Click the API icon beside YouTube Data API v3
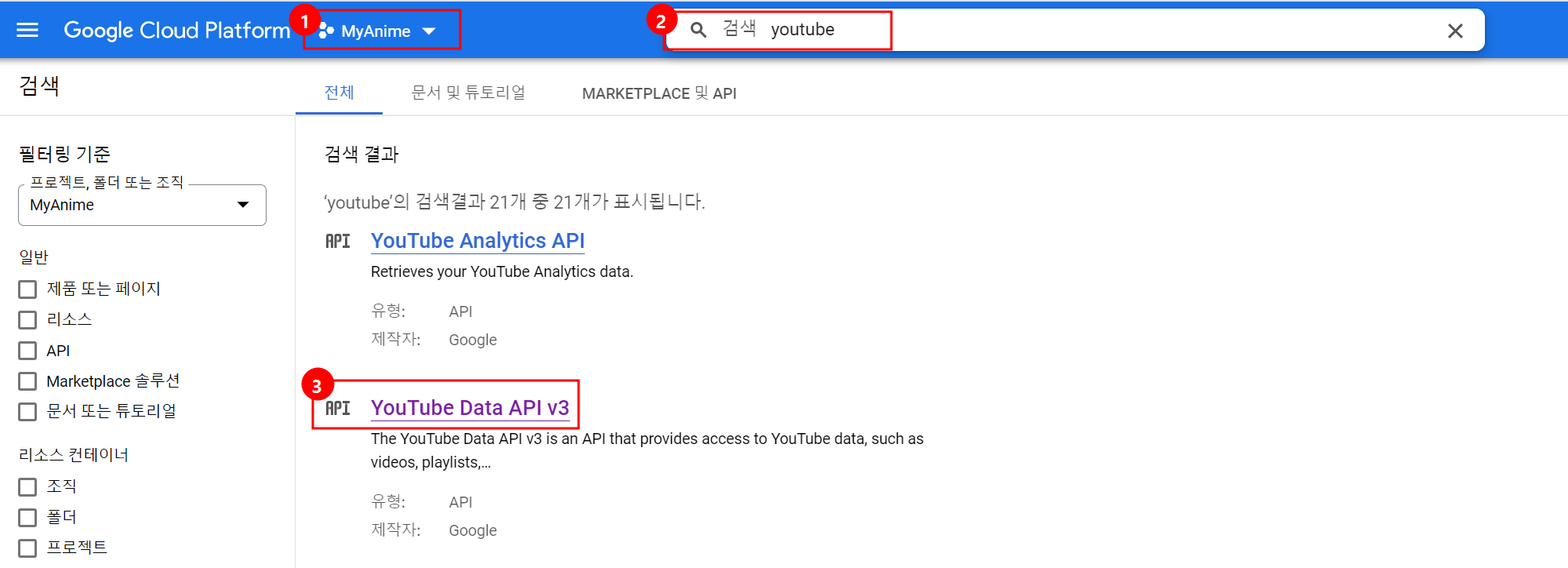The image size is (1568, 568). [338, 408]
